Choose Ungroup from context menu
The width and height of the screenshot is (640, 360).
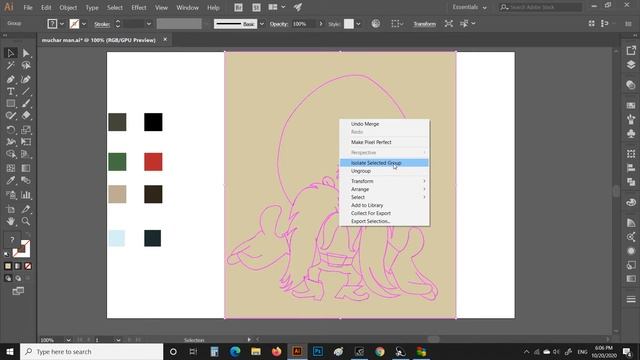[384, 171]
